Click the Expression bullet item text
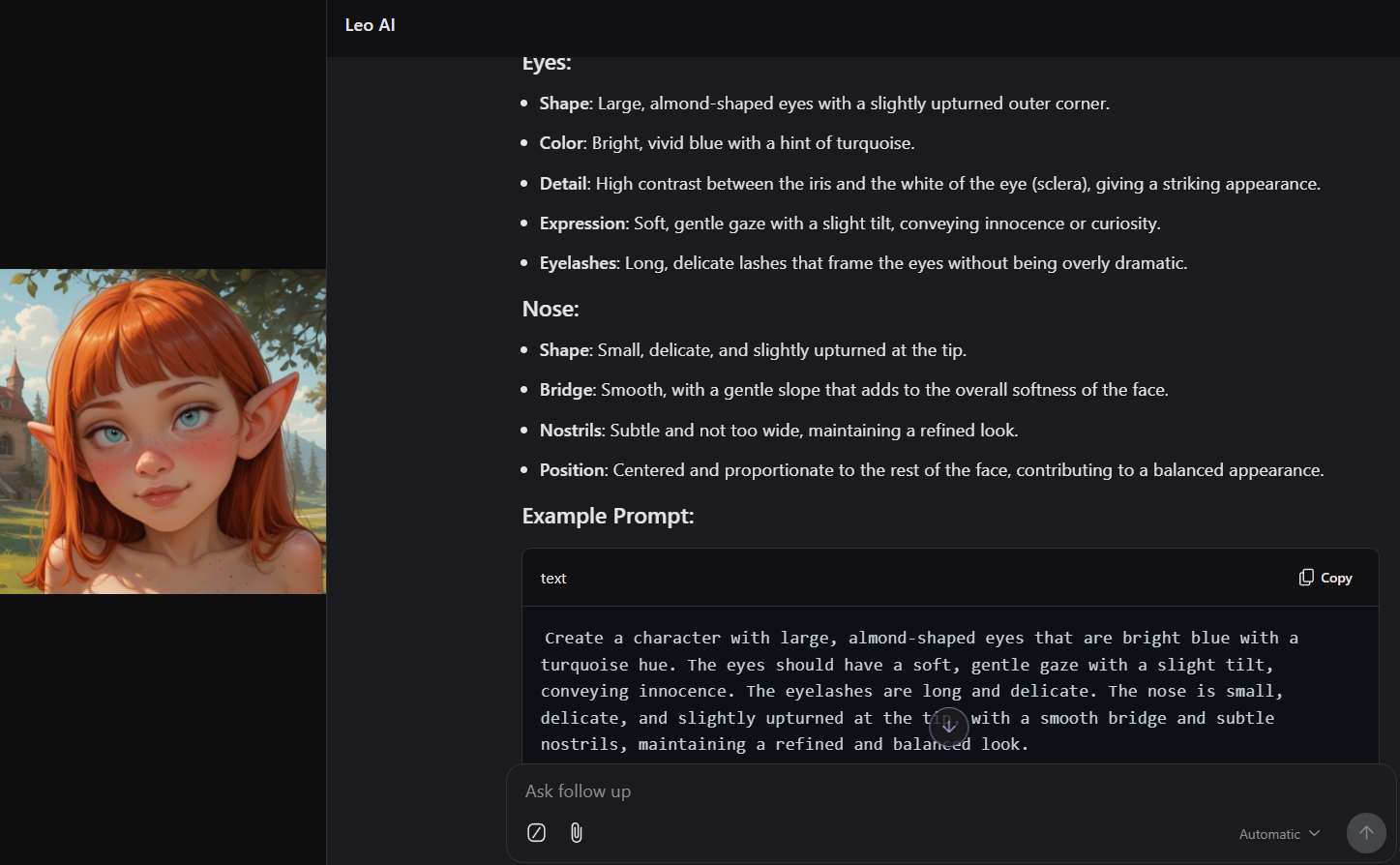 pos(850,224)
